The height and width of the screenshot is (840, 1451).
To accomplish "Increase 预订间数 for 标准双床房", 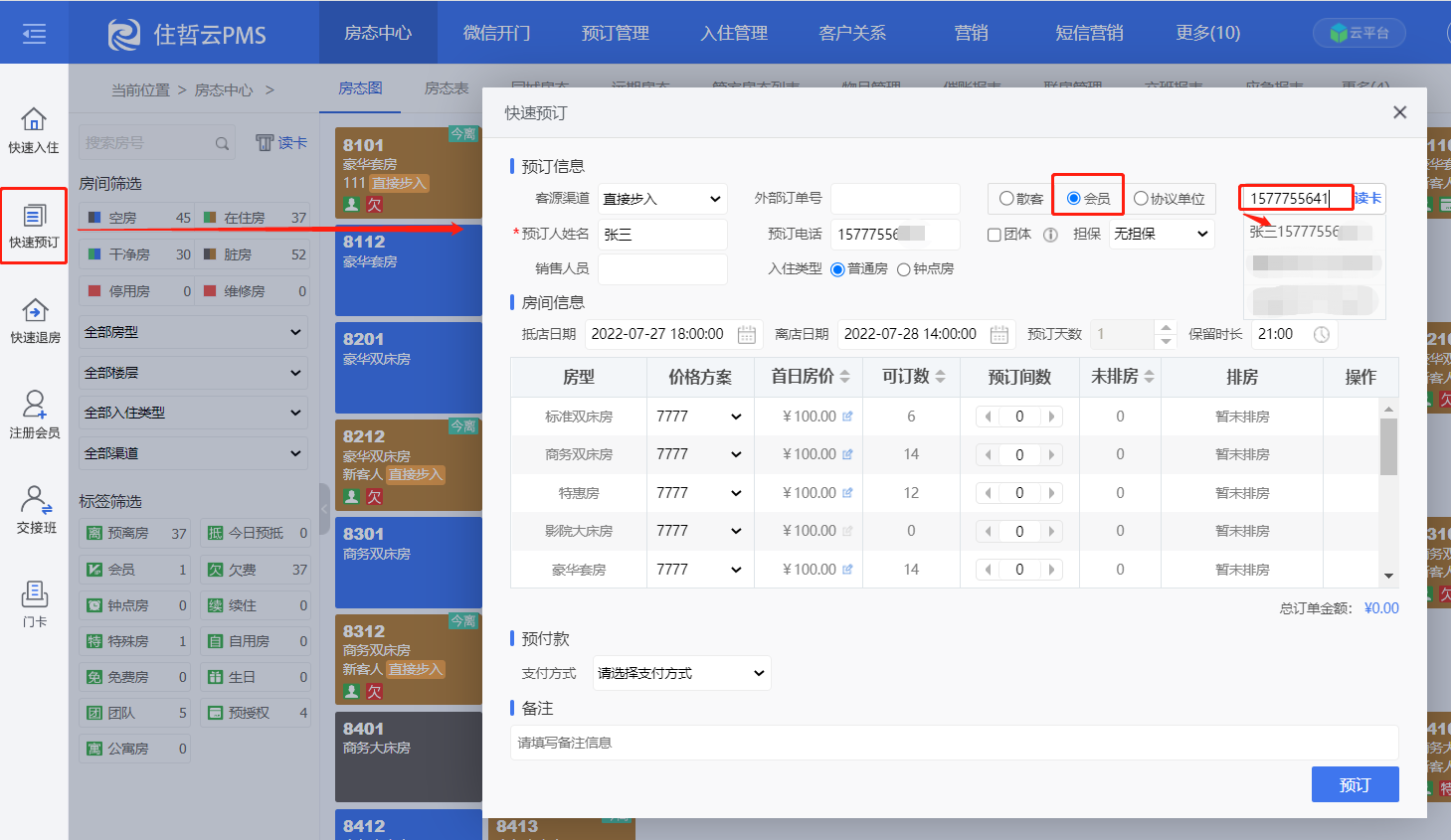I will 1052,417.
